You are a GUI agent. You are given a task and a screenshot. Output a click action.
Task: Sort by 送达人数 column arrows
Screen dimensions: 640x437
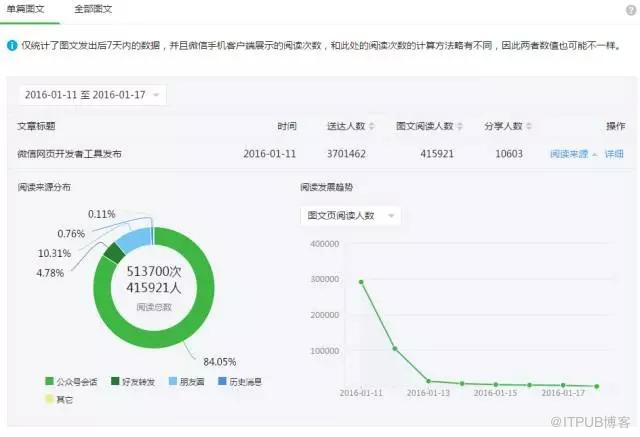372,126
